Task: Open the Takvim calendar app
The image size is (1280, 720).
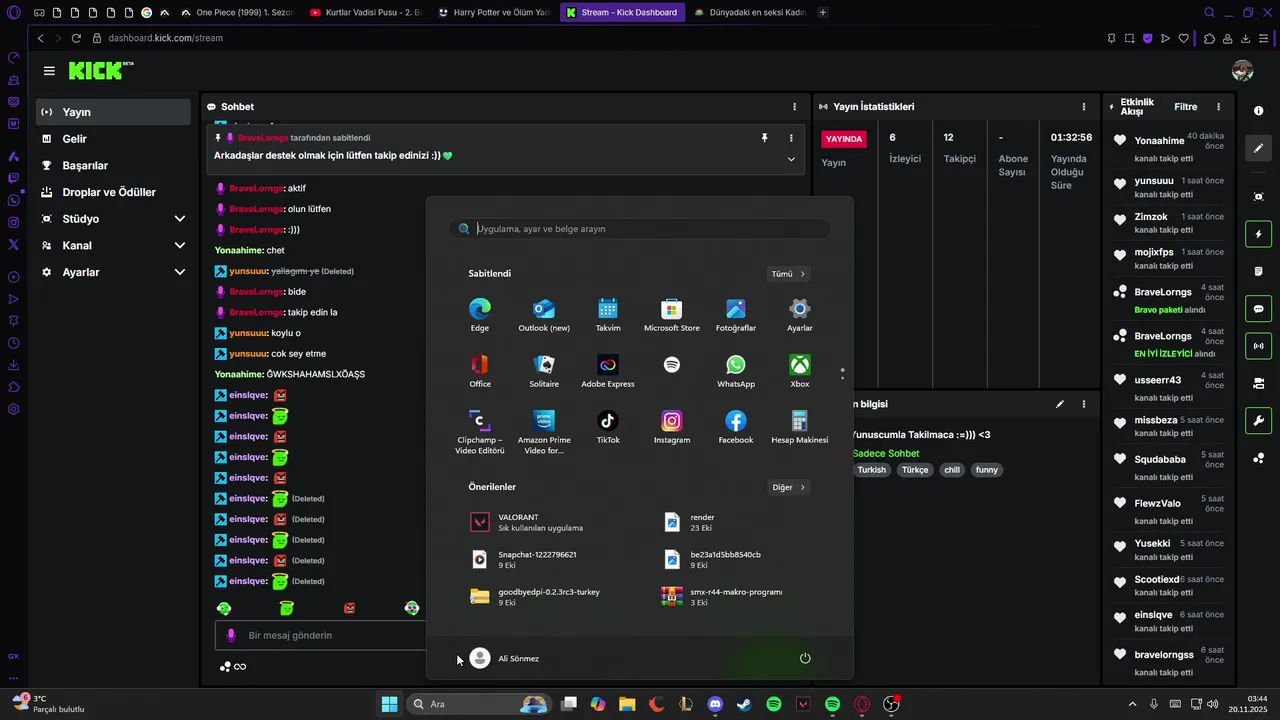Action: [608, 314]
